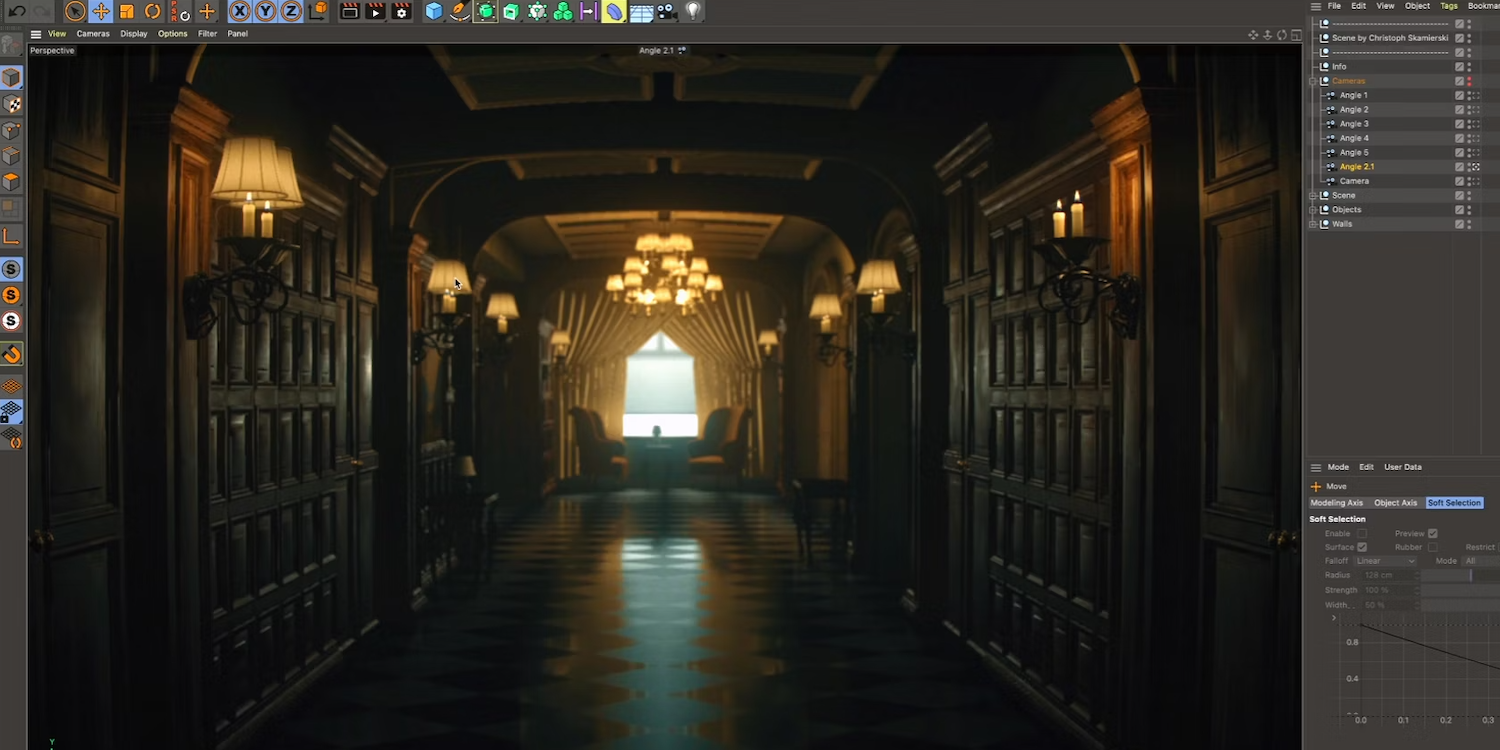This screenshot has height=750, width=1500.
Task: Expand the Objects null group
Action: (x=1312, y=210)
